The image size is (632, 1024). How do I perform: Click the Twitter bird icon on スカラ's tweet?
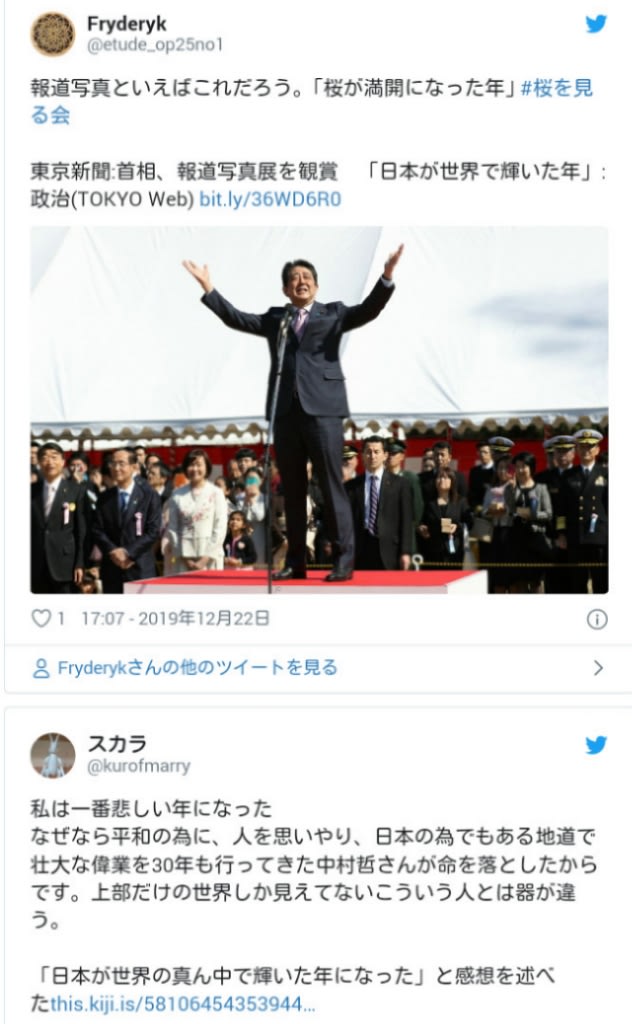[596, 745]
